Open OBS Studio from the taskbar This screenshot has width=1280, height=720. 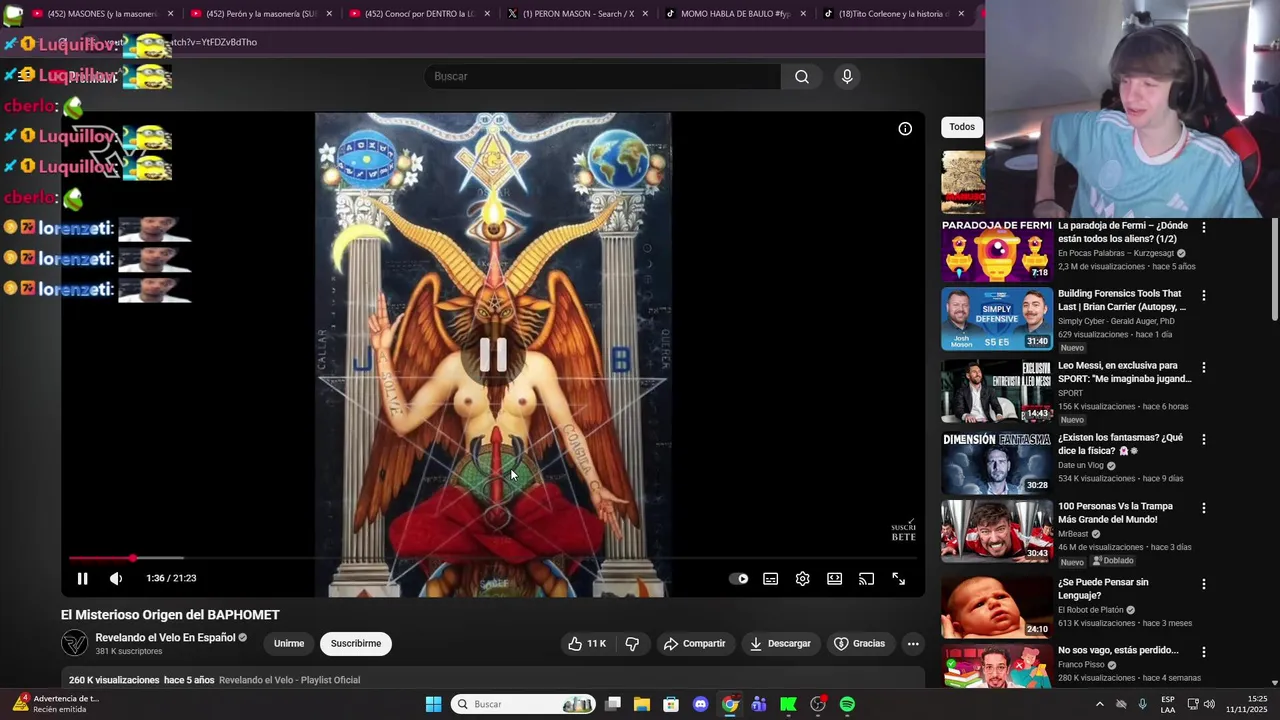click(x=818, y=704)
